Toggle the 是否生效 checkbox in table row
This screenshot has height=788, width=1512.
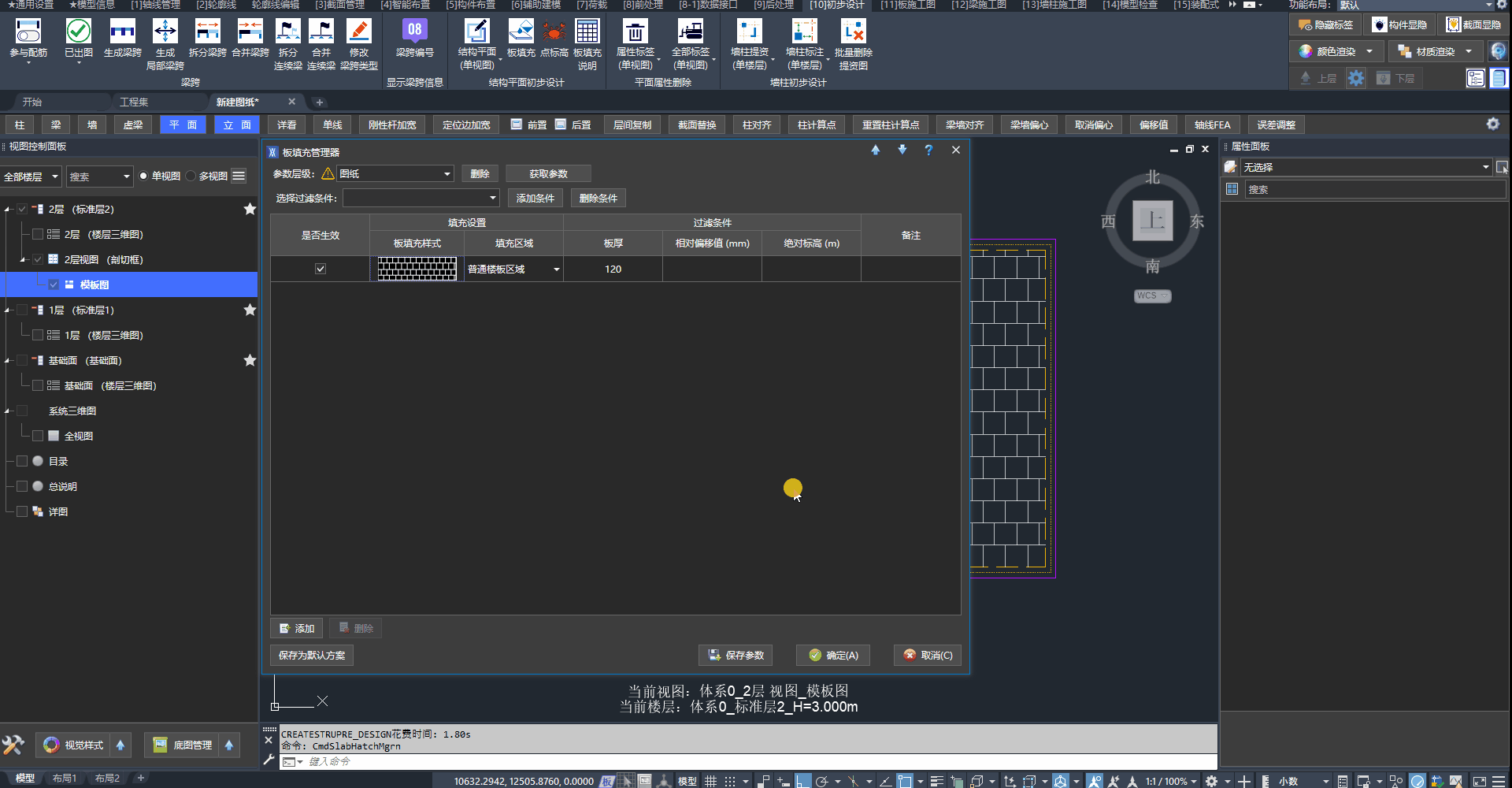coord(321,269)
